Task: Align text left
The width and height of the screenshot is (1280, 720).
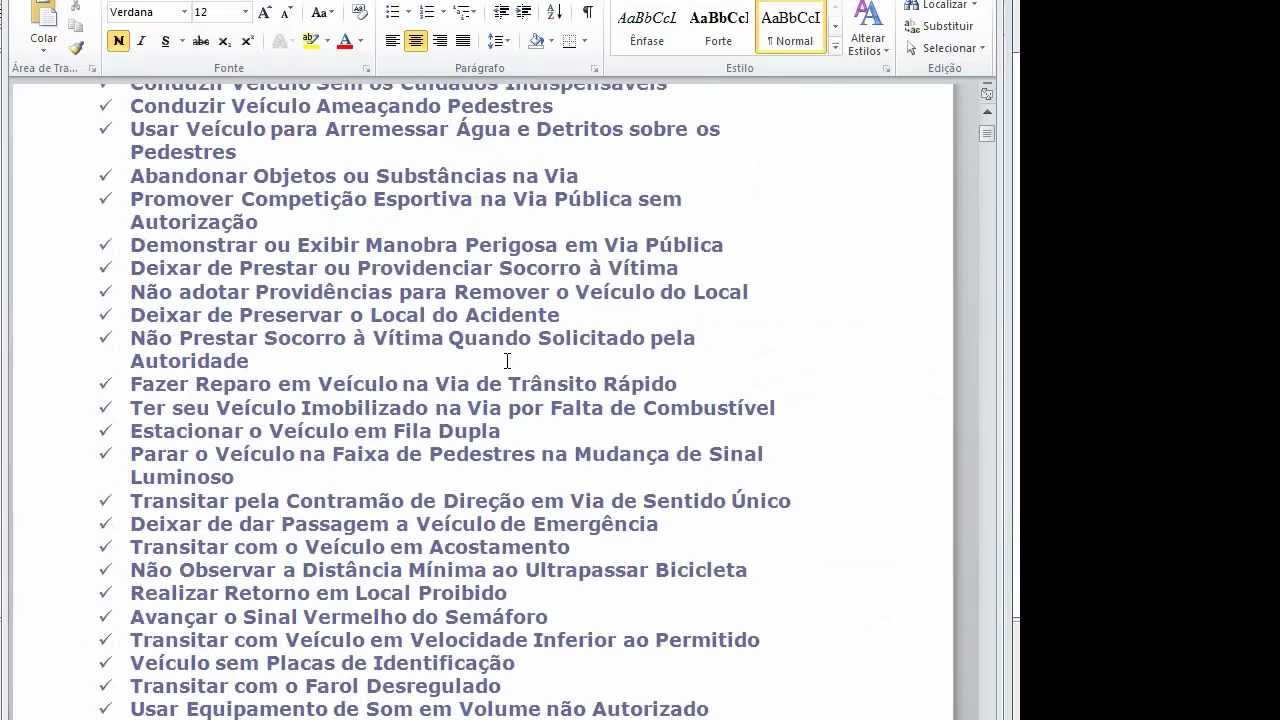Action: click(x=392, y=41)
